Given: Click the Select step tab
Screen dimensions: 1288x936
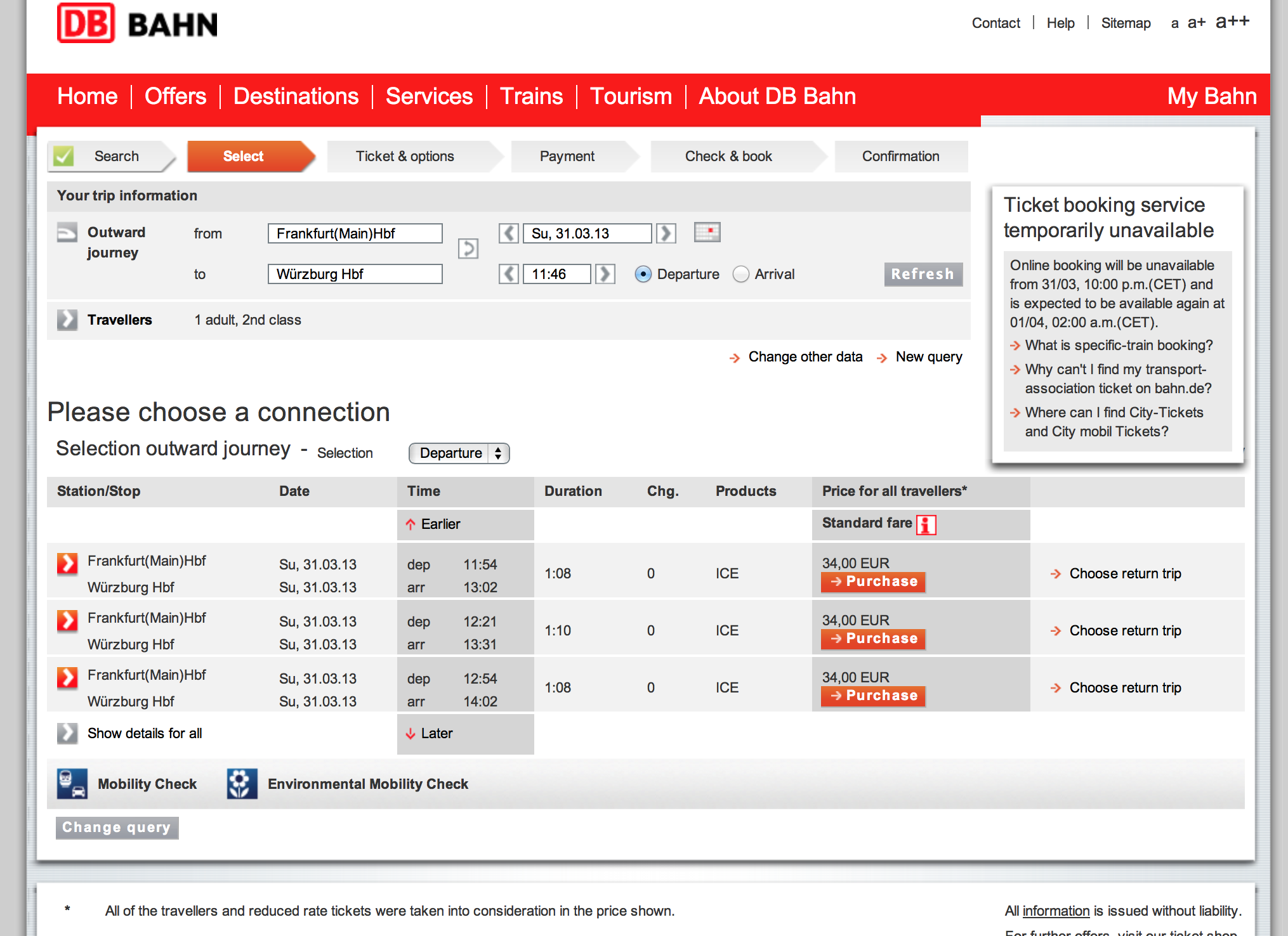Looking at the screenshot, I should [251, 156].
